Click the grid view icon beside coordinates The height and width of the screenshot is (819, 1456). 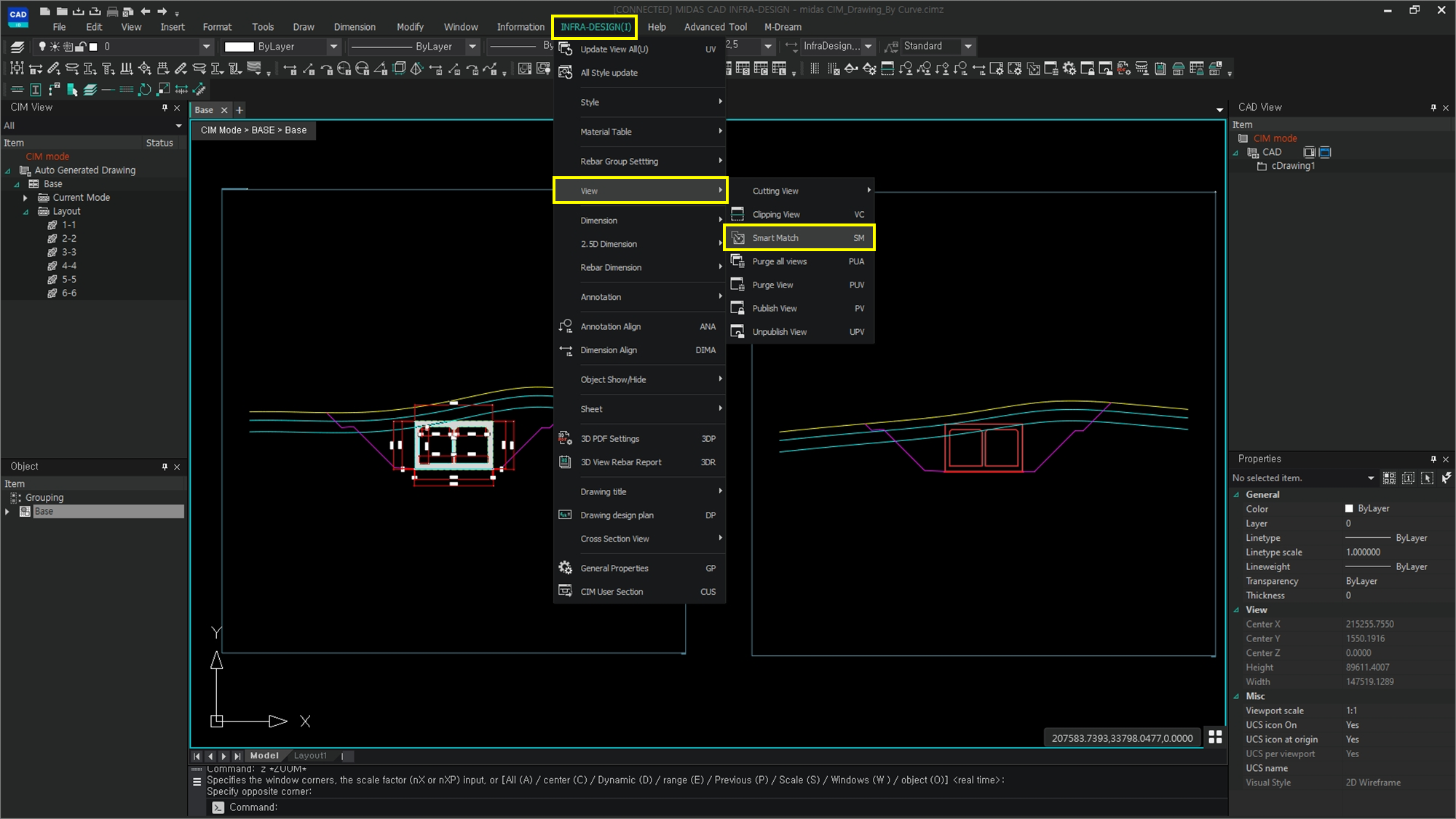[x=1215, y=737]
